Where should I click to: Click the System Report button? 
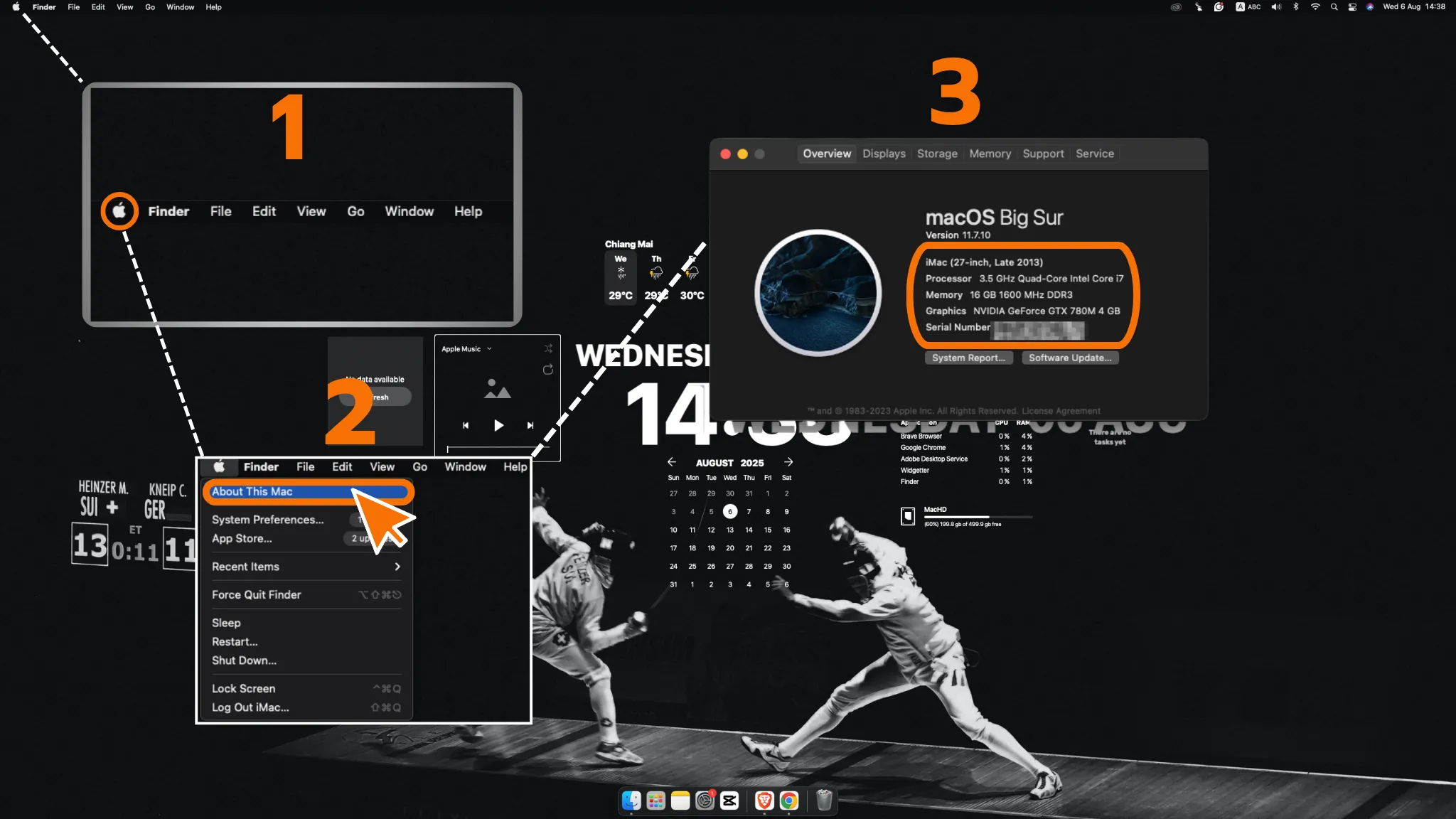pos(968,358)
